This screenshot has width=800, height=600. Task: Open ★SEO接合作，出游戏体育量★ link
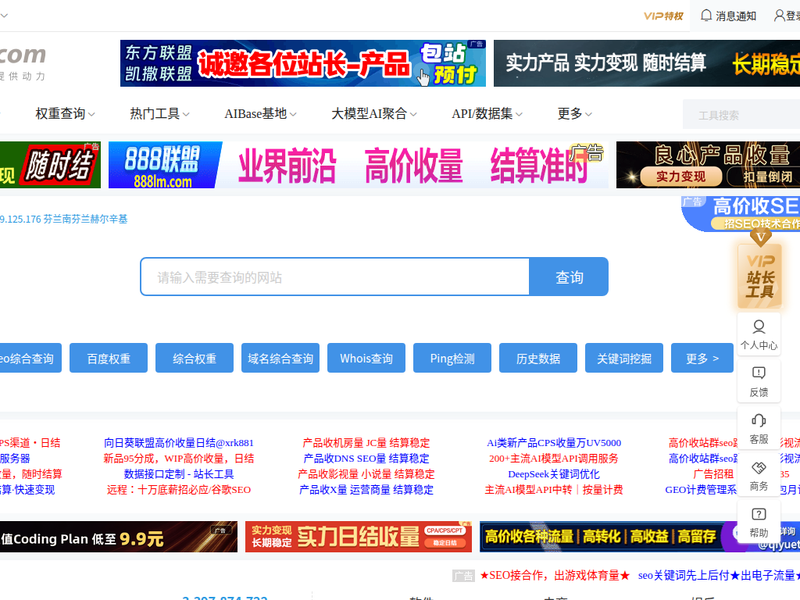coord(555,576)
